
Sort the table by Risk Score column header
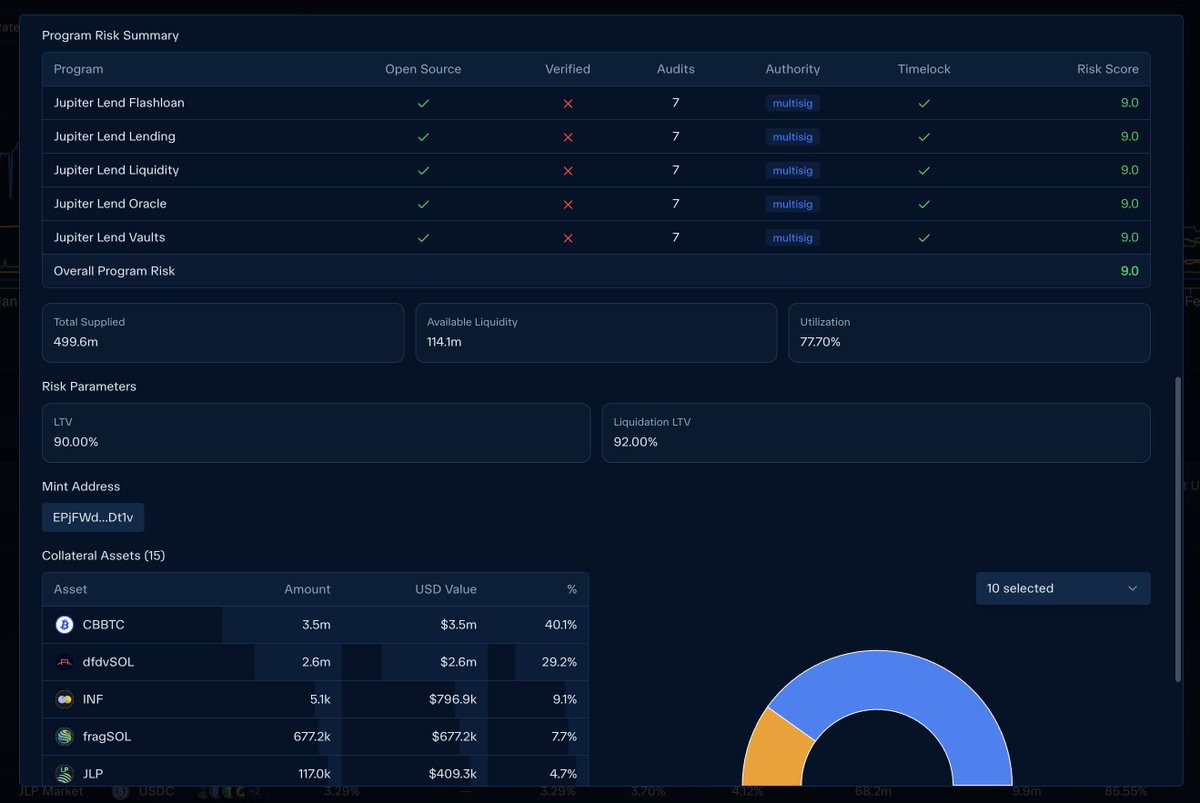(1107, 69)
